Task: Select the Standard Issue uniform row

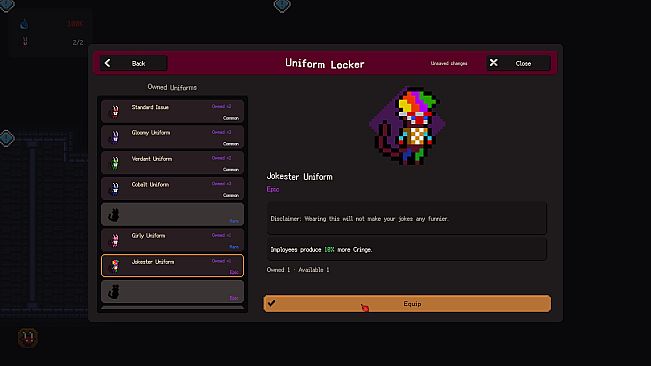Action: click(172, 112)
